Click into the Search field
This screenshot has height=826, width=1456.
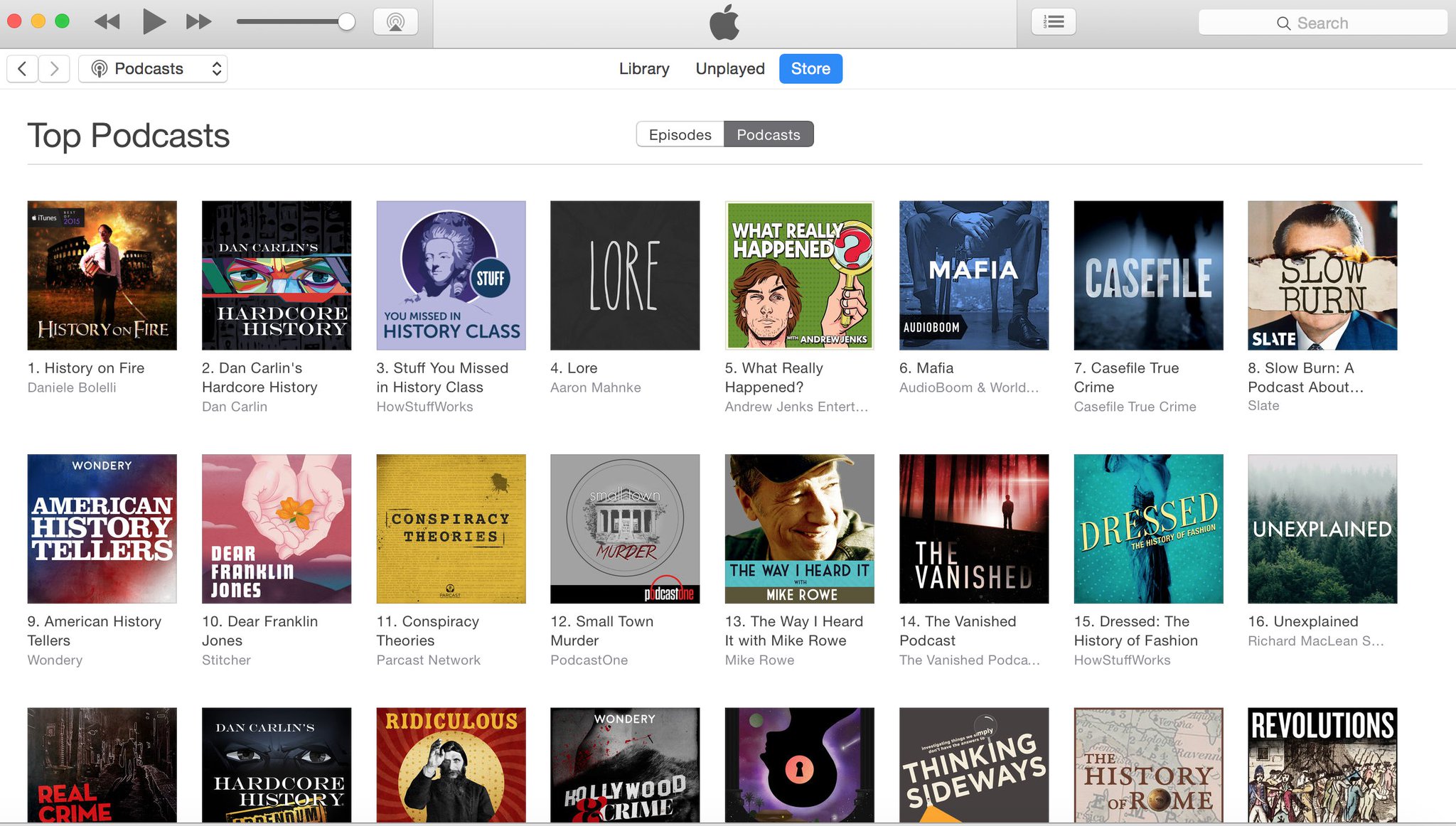[x=1322, y=23]
